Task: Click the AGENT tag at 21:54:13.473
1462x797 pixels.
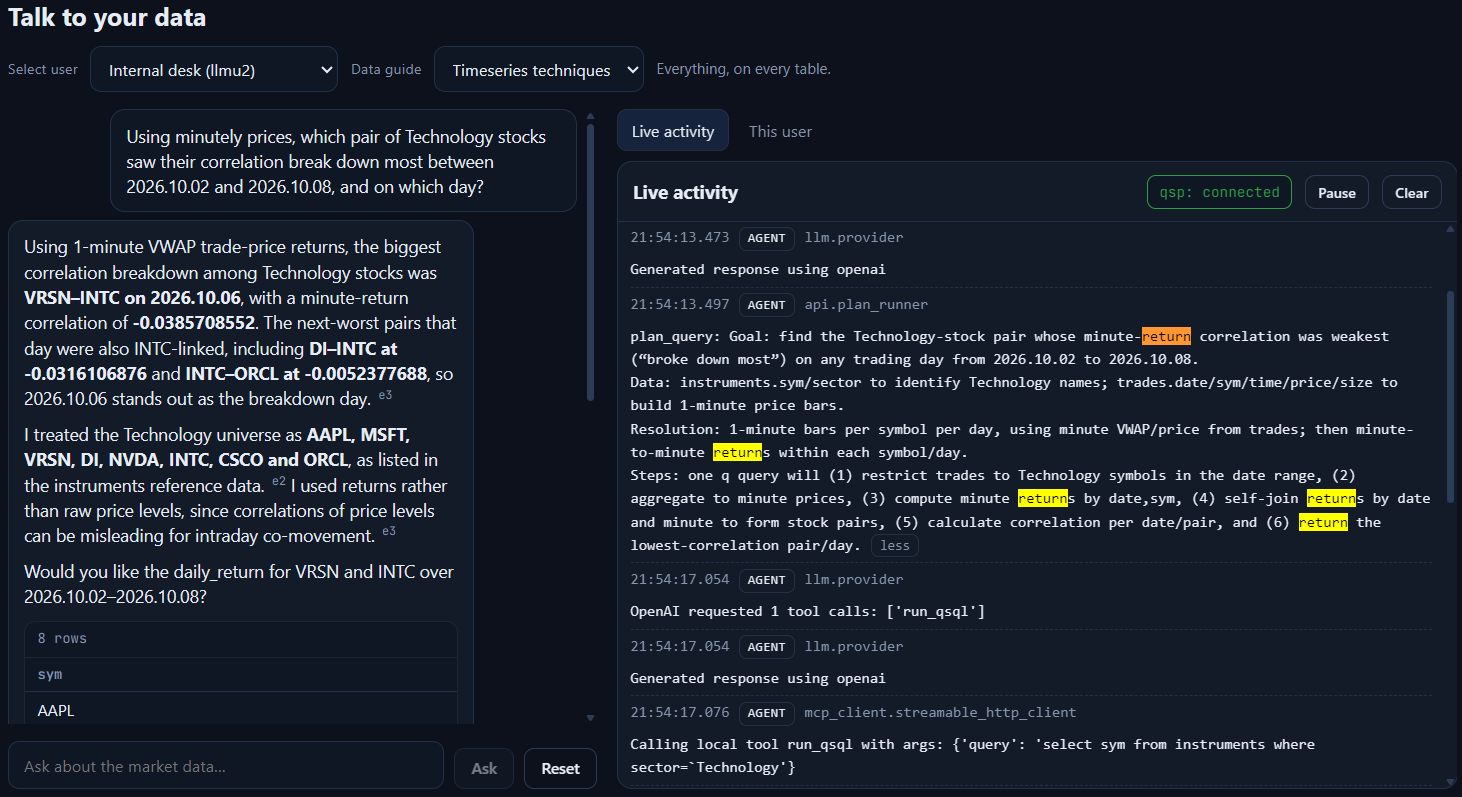Action: [x=766, y=238]
